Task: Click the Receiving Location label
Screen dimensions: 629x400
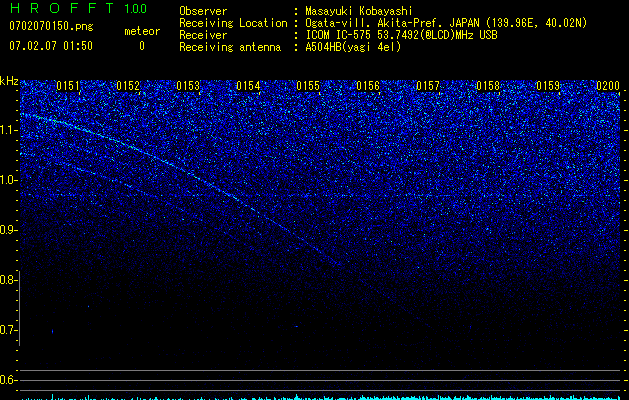Action: tap(233, 23)
